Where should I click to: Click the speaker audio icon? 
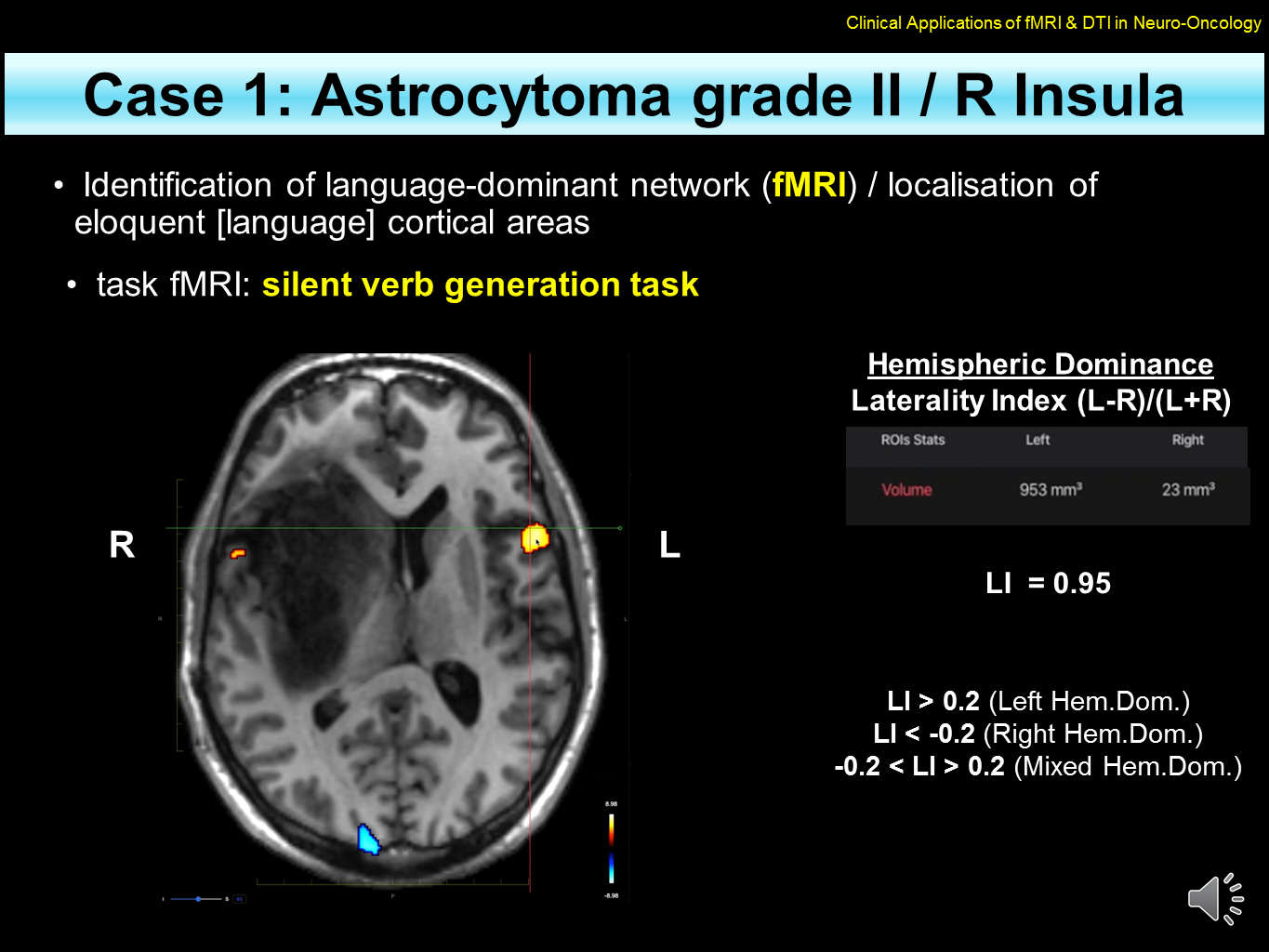(1215, 899)
